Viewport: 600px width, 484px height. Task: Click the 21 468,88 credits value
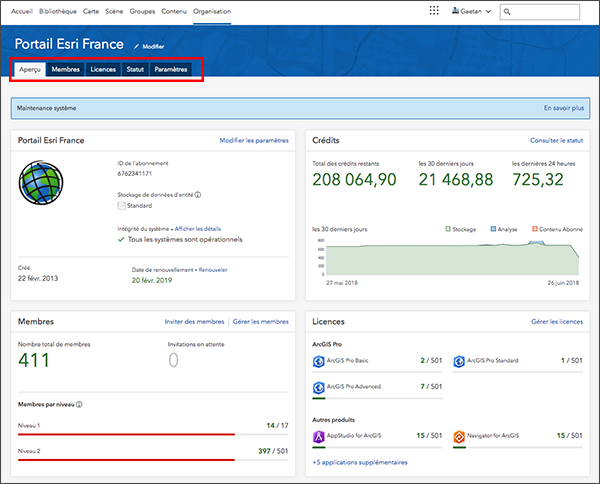pyautogui.click(x=456, y=179)
